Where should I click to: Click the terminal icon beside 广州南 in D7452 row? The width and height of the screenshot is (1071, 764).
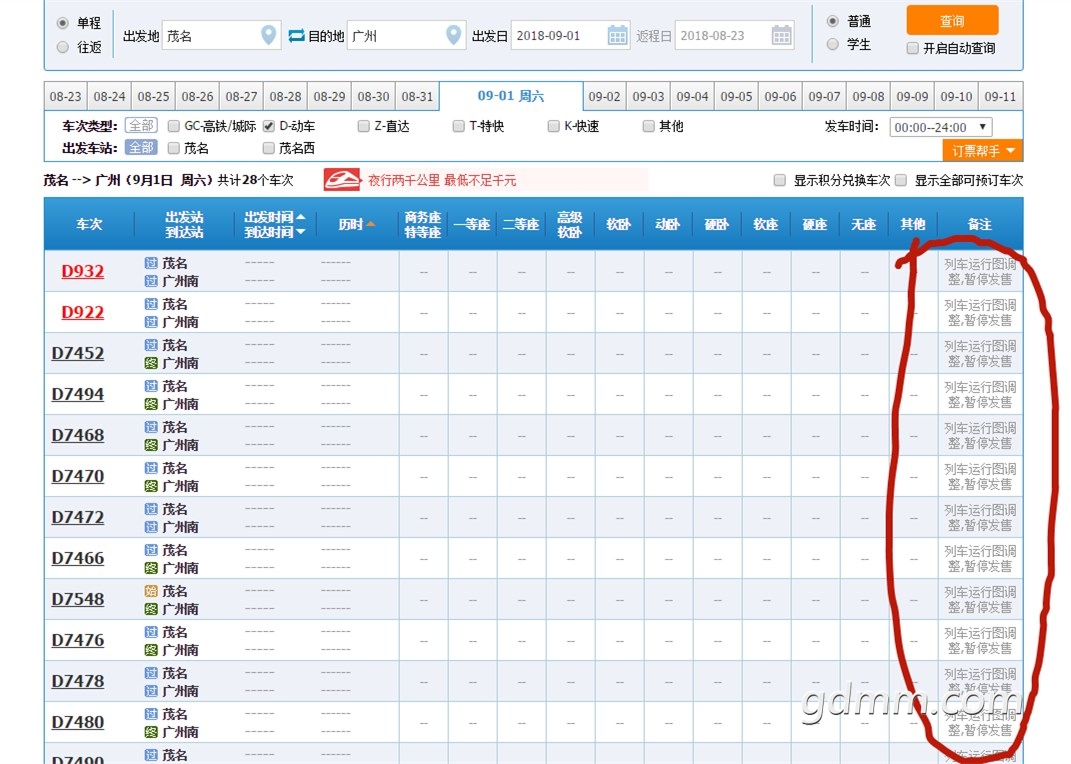(151, 363)
